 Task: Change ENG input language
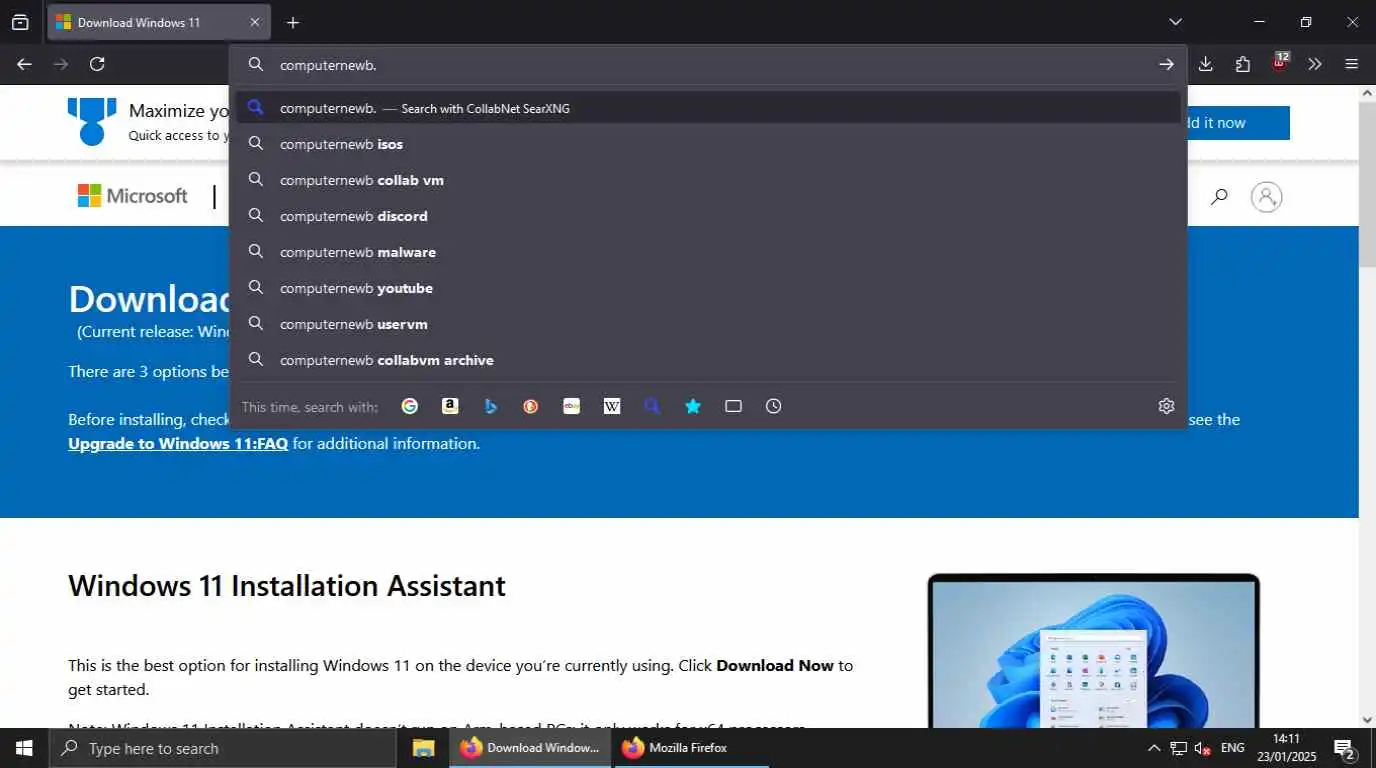pyautogui.click(x=1233, y=748)
